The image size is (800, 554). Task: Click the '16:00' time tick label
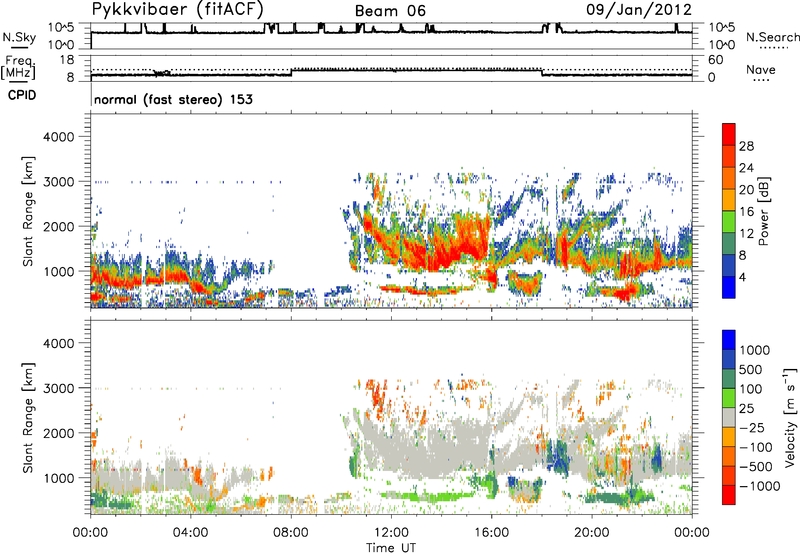pyautogui.click(x=491, y=533)
